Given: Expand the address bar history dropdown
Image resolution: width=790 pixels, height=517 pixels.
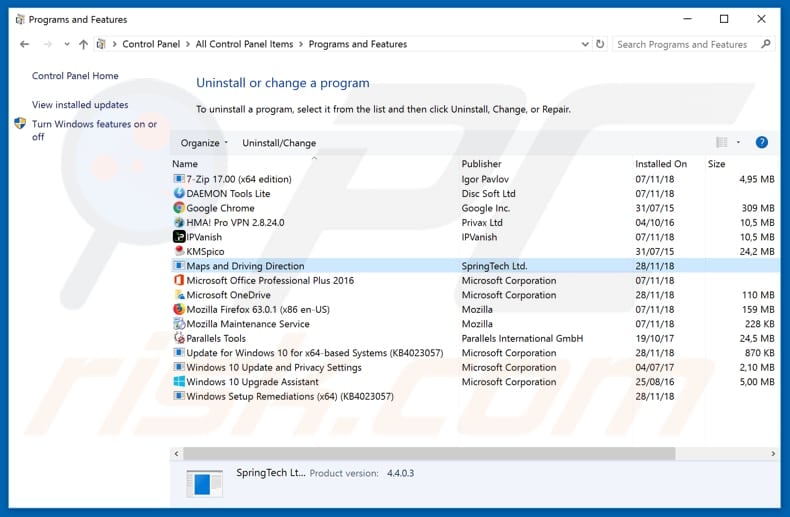Looking at the screenshot, I should point(584,44).
